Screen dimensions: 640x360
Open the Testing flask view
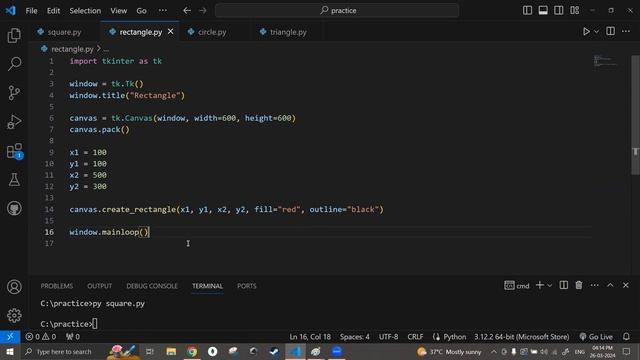point(14,180)
